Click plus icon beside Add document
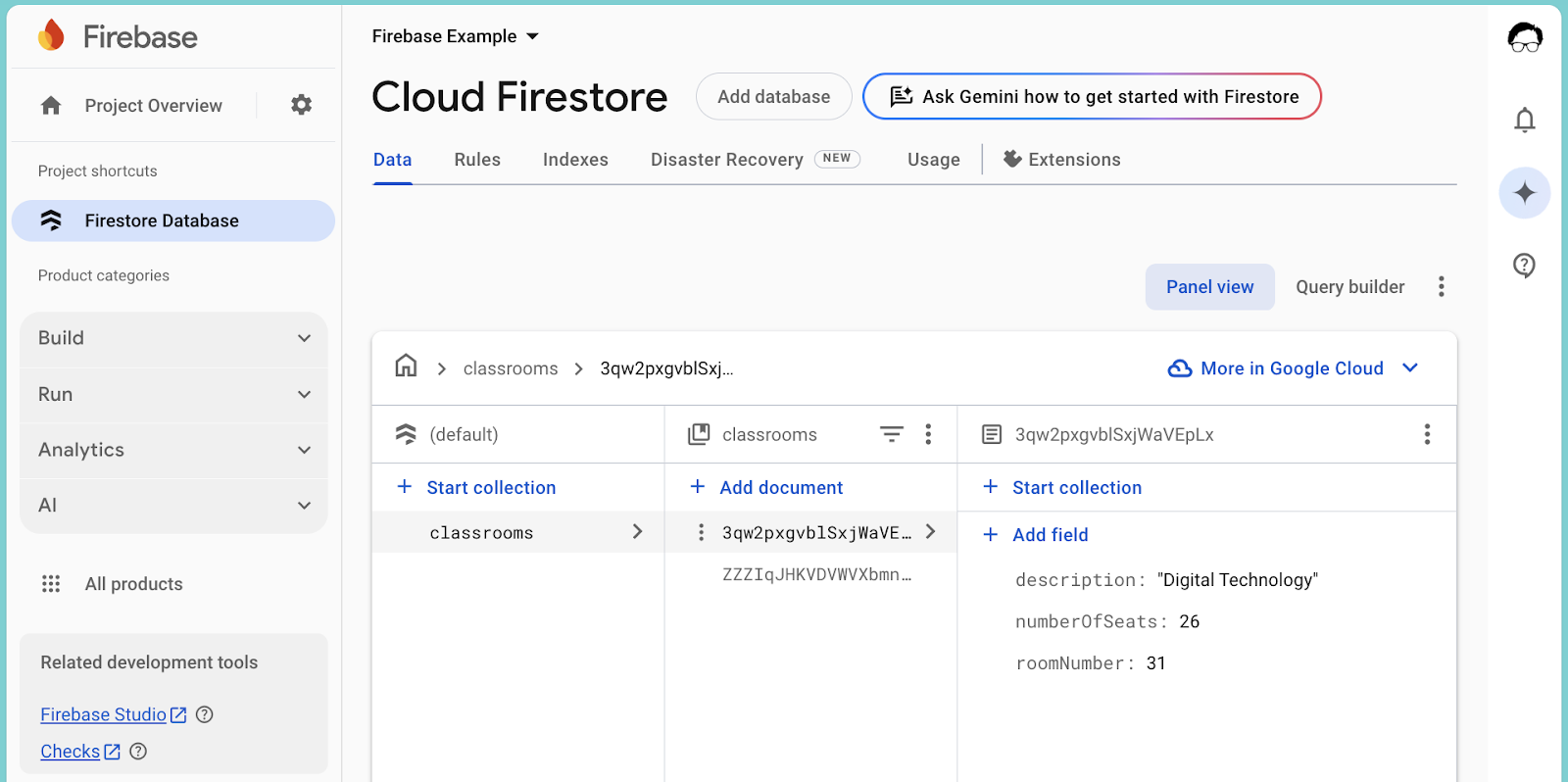Image resolution: width=1568 pixels, height=782 pixels. 698,486
